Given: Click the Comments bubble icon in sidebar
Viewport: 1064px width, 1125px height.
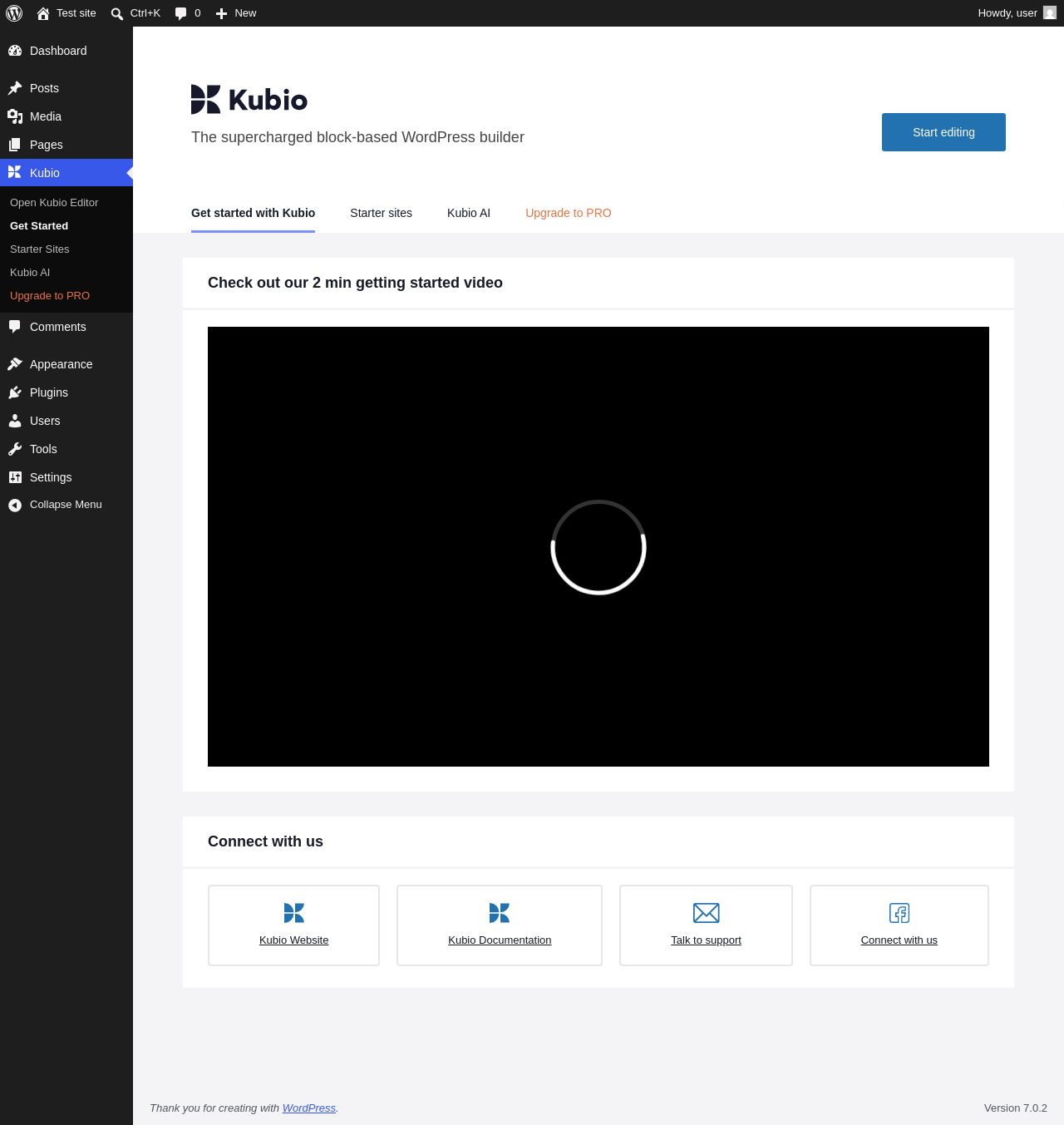Looking at the screenshot, I should click(x=15, y=327).
